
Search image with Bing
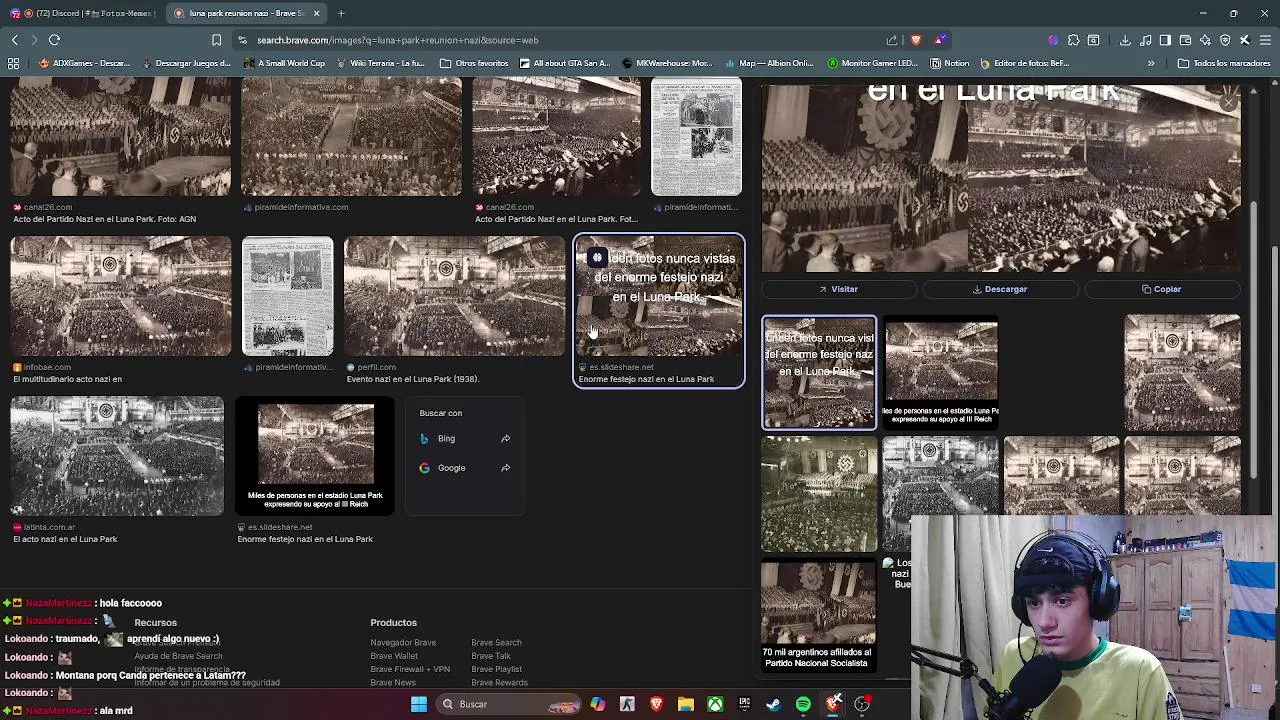(465, 438)
